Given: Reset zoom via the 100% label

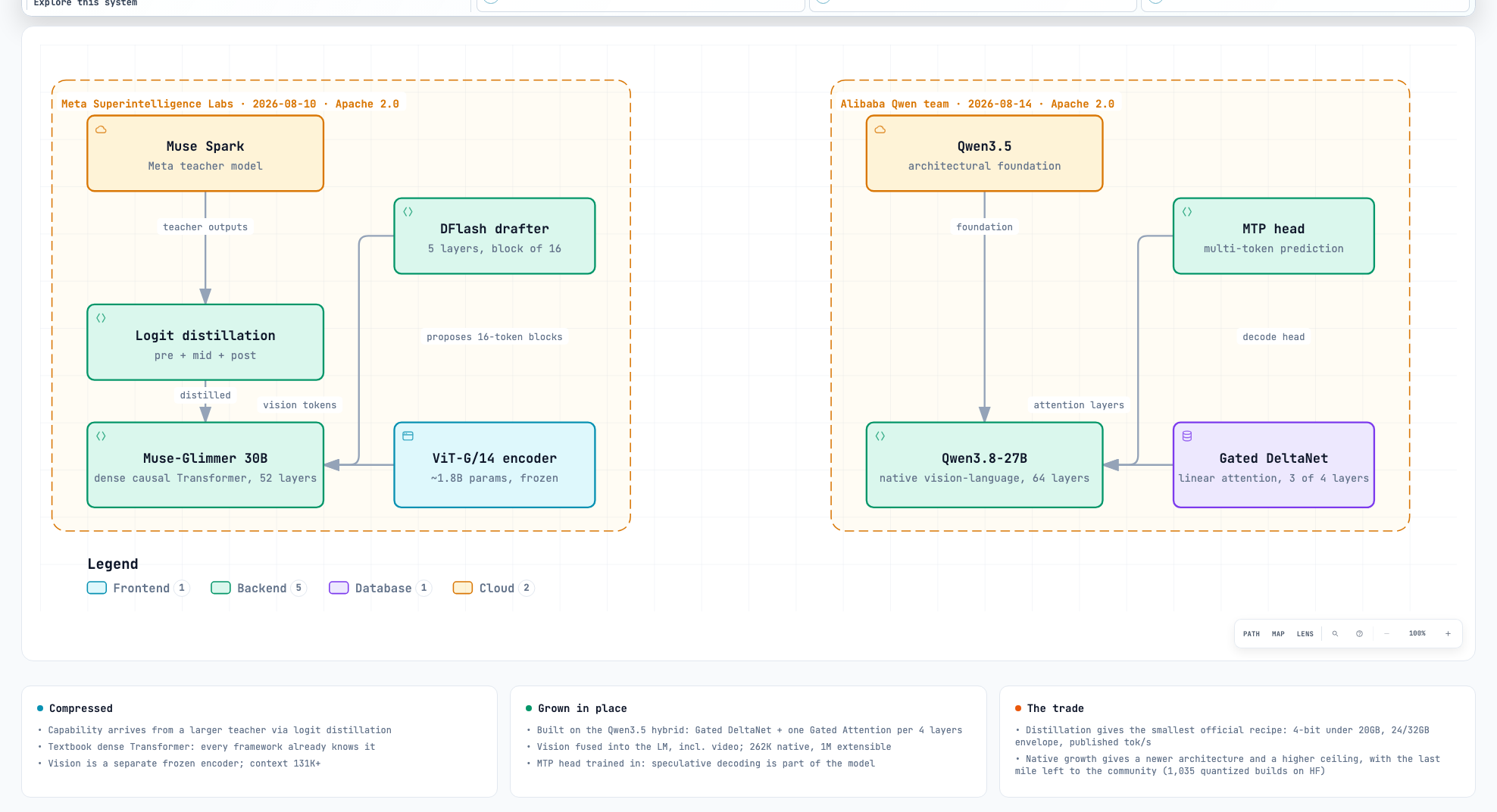Looking at the screenshot, I should tap(1417, 634).
